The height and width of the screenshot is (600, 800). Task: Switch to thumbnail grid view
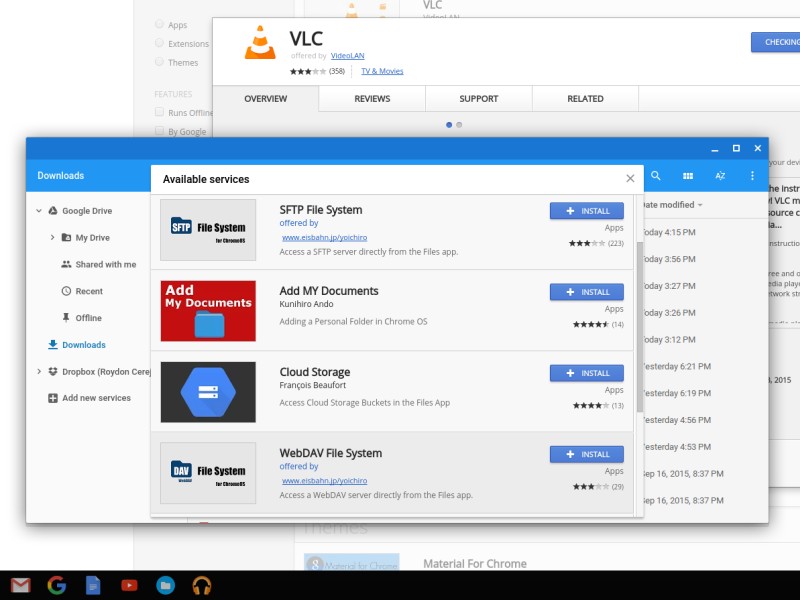click(x=688, y=176)
